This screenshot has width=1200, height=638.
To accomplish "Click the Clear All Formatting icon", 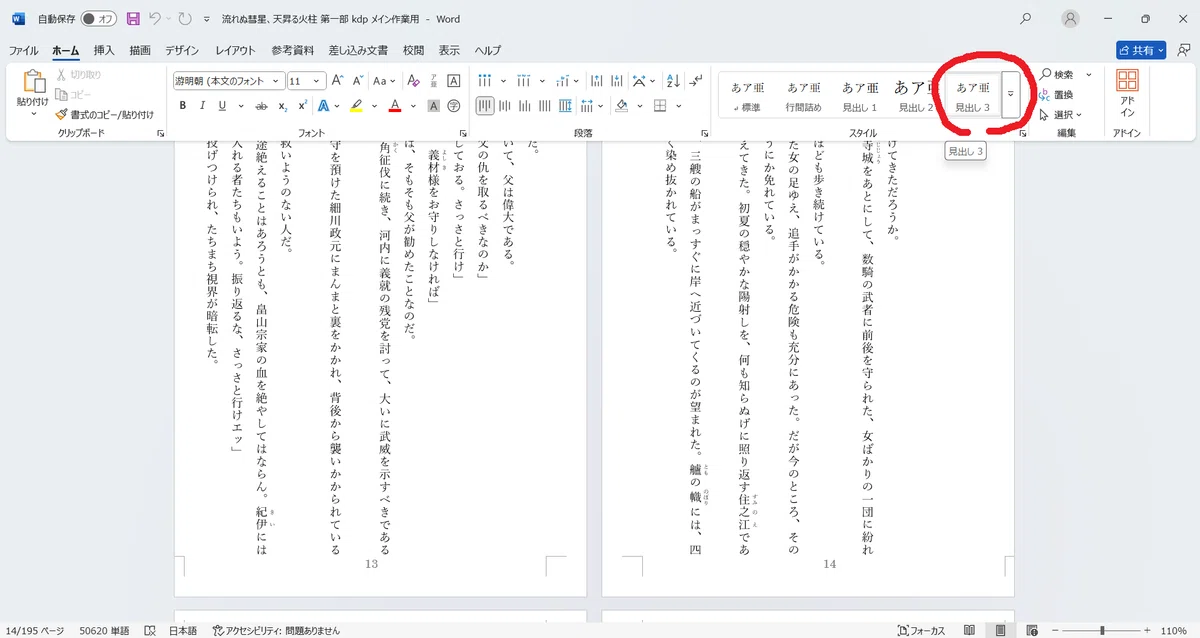I will tap(413, 81).
